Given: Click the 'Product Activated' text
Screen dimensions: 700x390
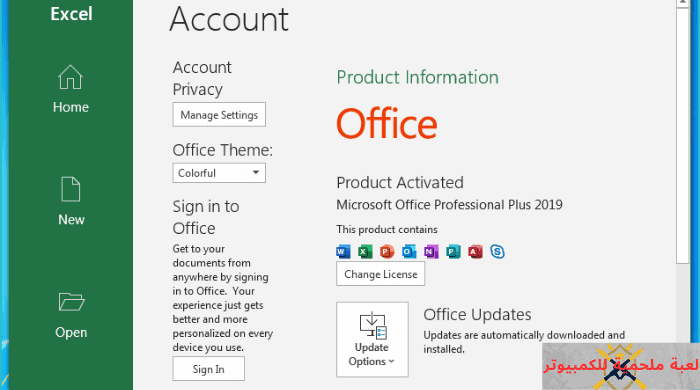Looking at the screenshot, I should click(x=400, y=183).
